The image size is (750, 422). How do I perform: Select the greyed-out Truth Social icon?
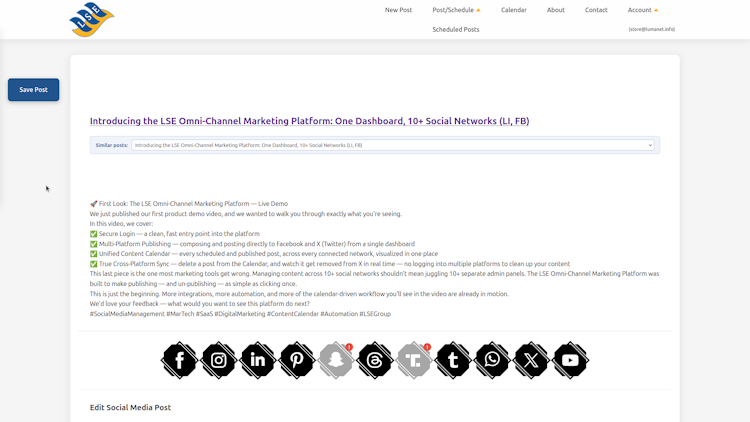[414, 360]
